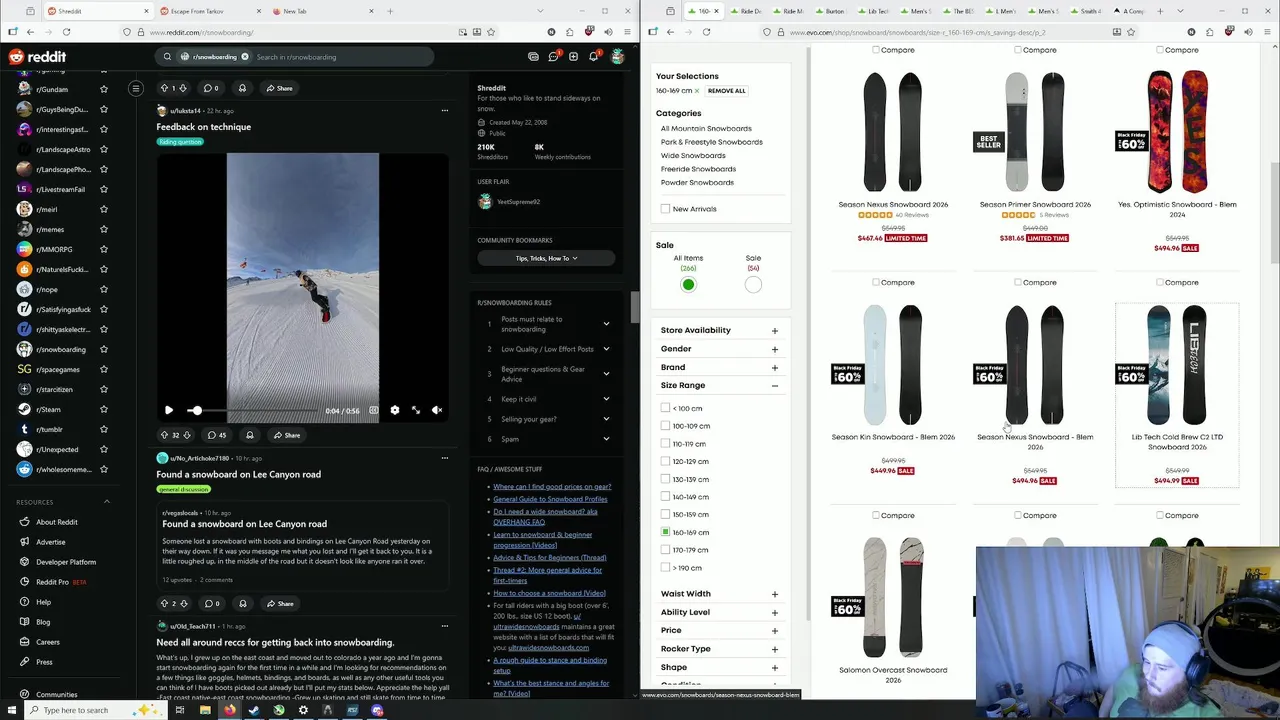Favorite r/Steam with its star
1280x720 pixels.
pos(104,409)
